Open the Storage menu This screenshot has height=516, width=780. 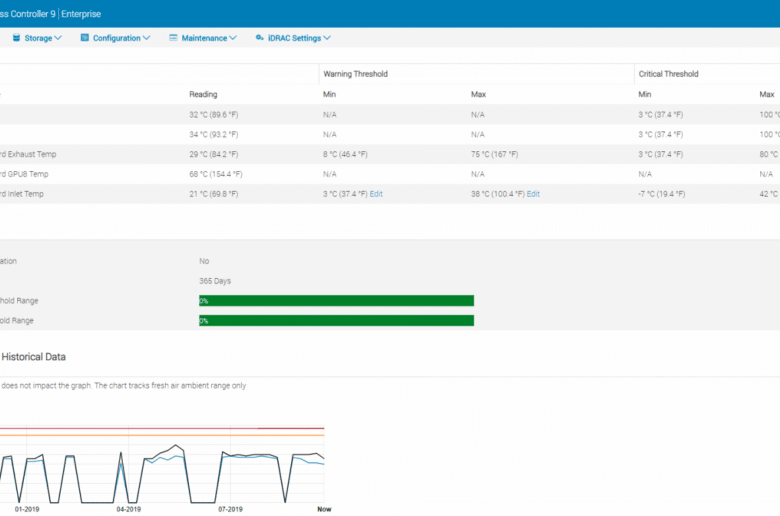(x=37, y=38)
